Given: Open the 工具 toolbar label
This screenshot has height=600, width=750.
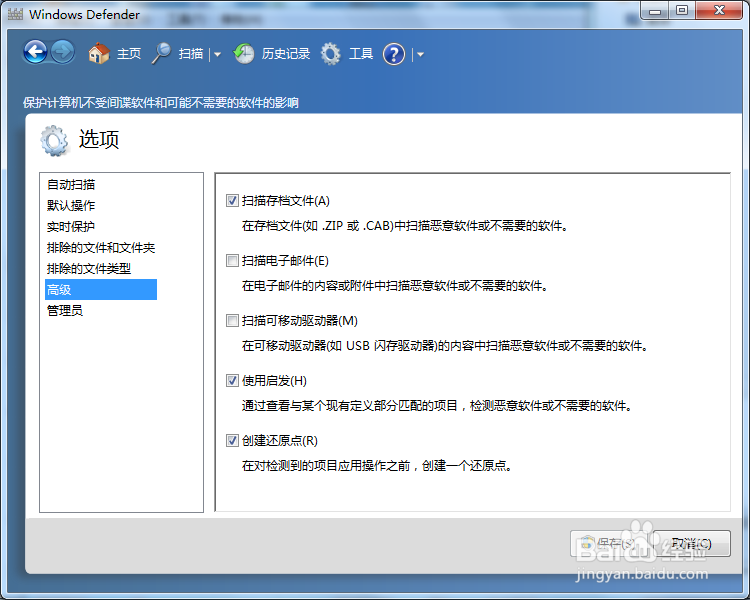Looking at the screenshot, I should coord(361,54).
